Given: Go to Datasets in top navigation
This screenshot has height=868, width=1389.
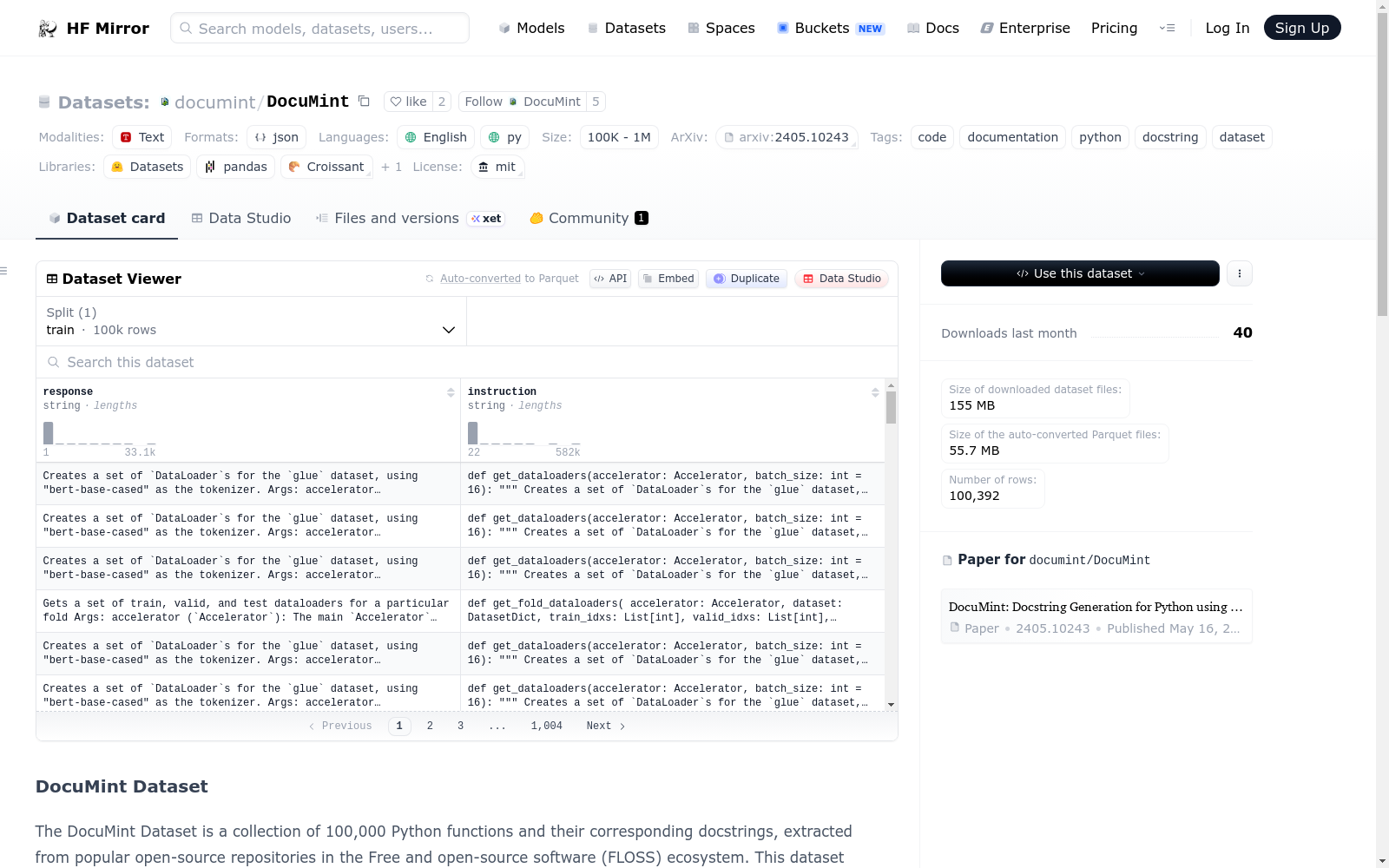Looking at the screenshot, I should coord(627,28).
